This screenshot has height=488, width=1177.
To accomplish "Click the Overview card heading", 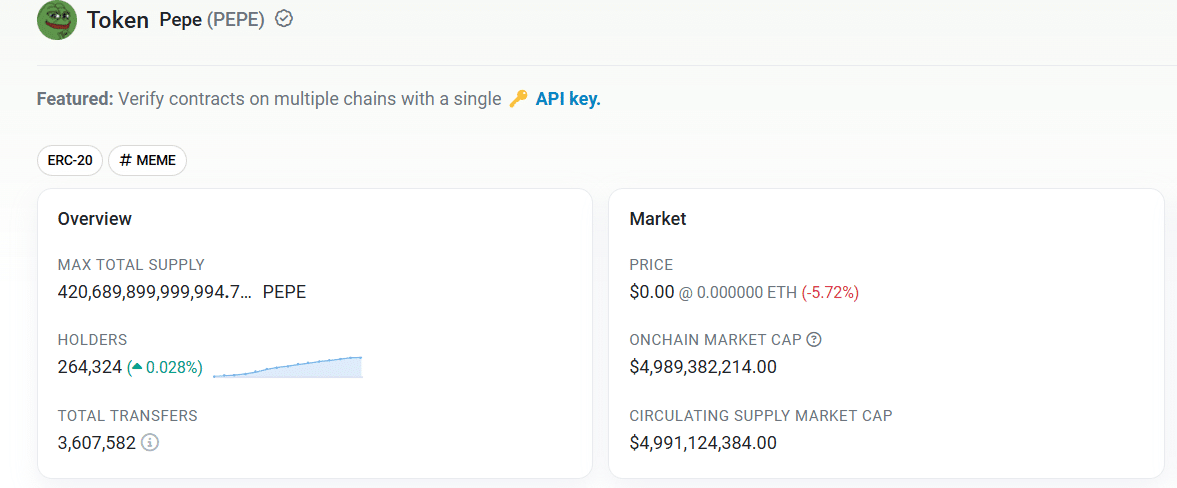I will point(95,218).
